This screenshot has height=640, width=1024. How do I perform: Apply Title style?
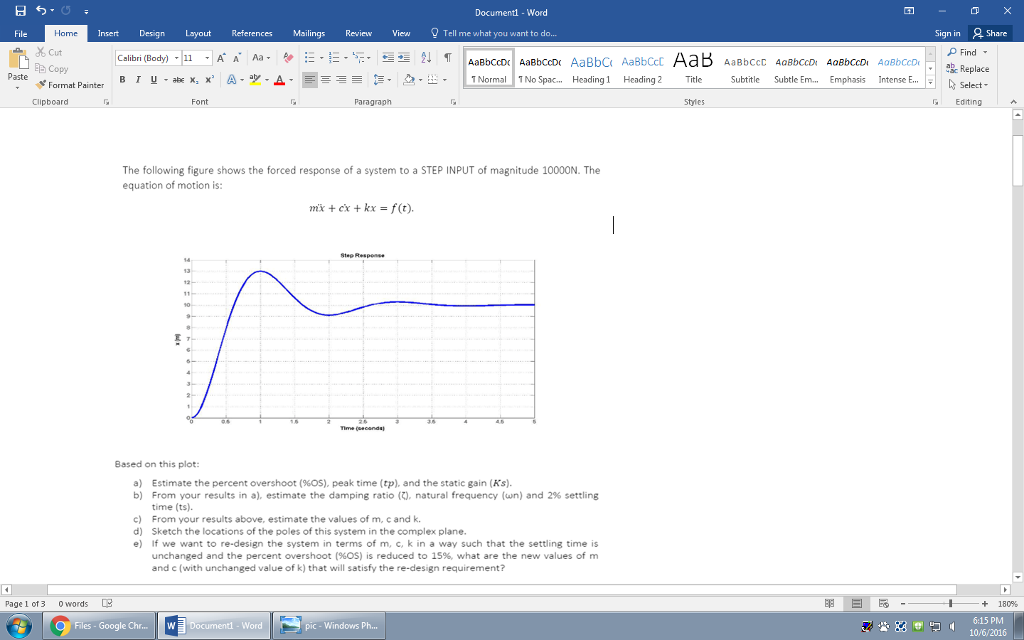tap(694, 69)
